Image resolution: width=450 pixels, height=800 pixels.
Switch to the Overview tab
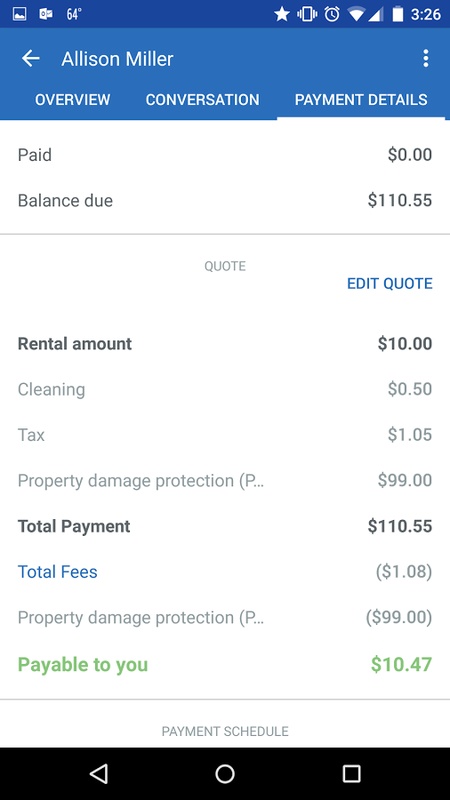click(x=72, y=99)
